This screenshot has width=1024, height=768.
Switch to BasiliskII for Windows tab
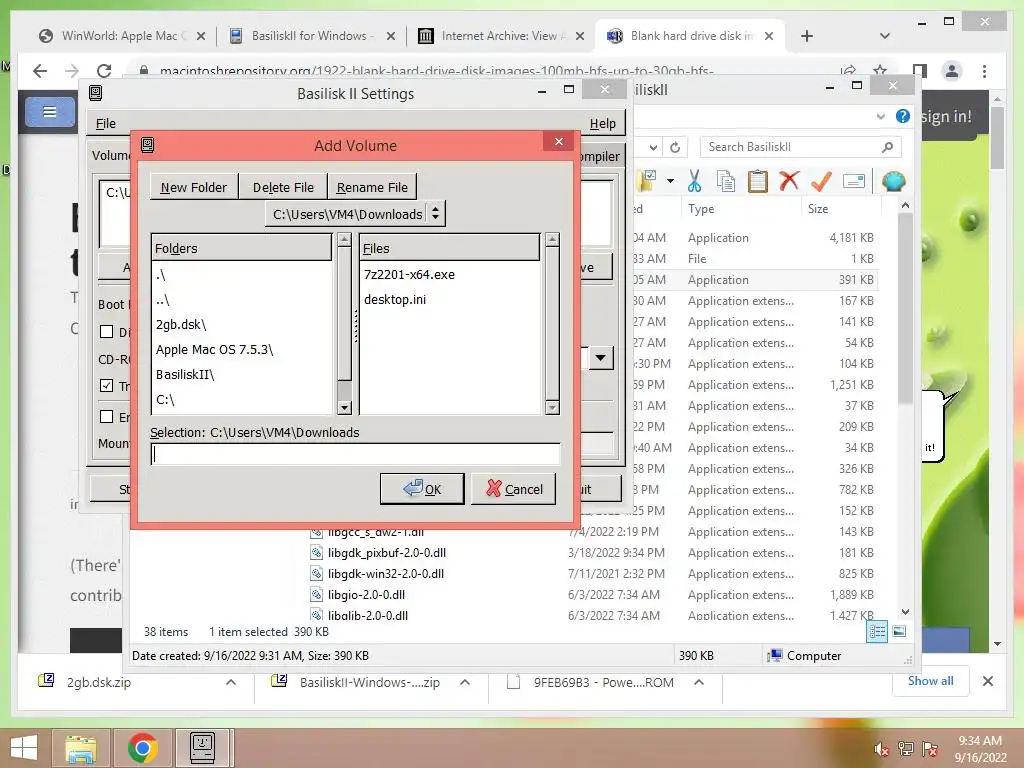click(x=312, y=36)
